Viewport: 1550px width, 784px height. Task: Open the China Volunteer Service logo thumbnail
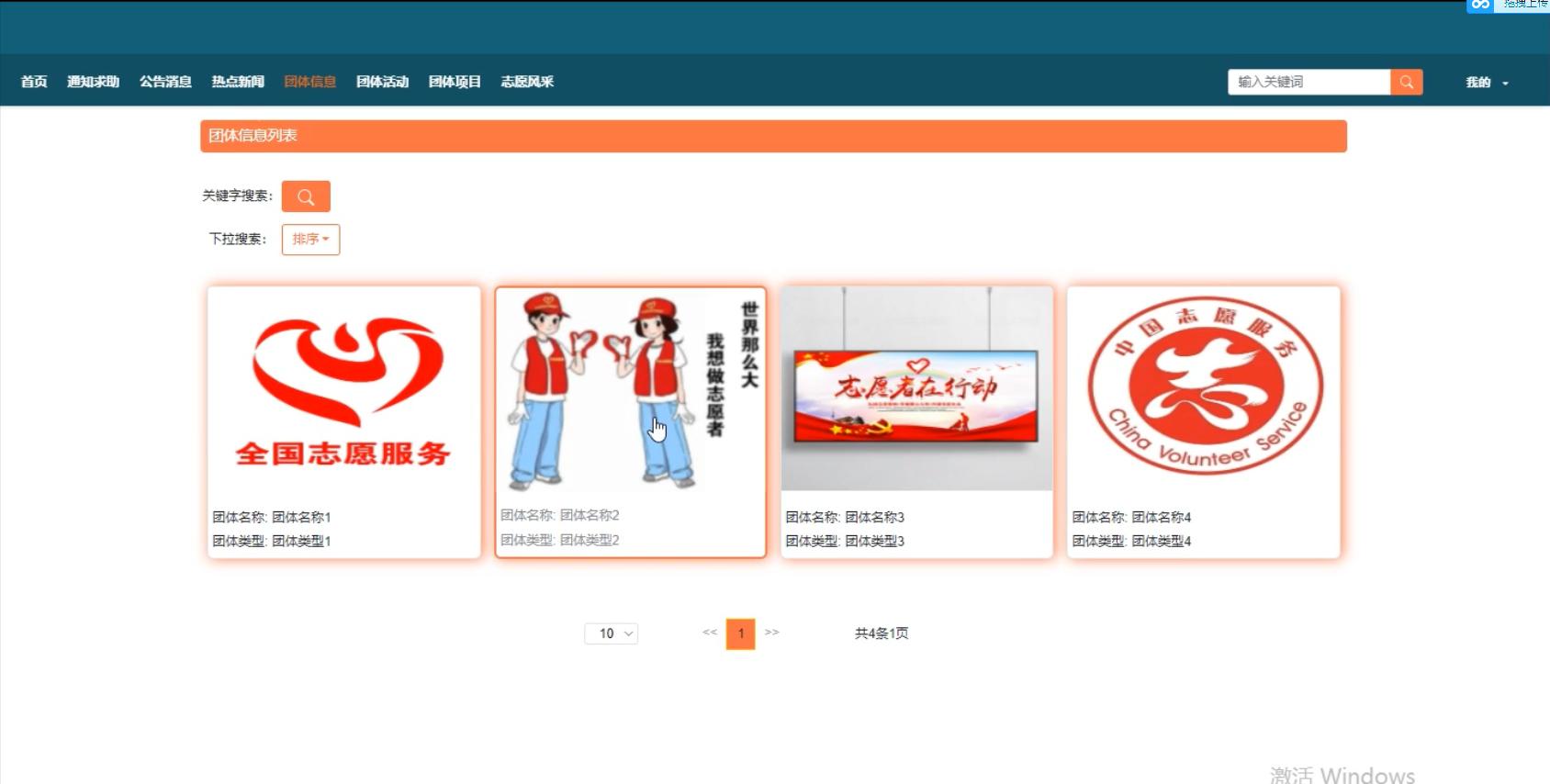[1204, 388]
